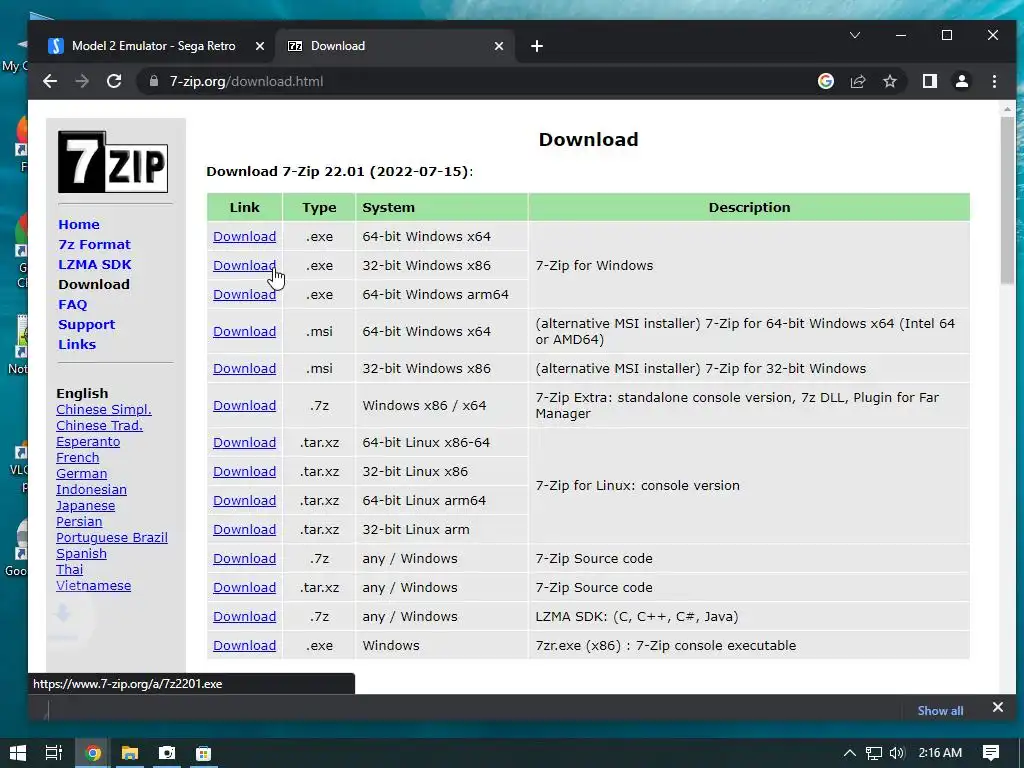This screenshot has width=1024, height=768.
Task: Go back using the browser back arrow
Action: coord(50,81)
